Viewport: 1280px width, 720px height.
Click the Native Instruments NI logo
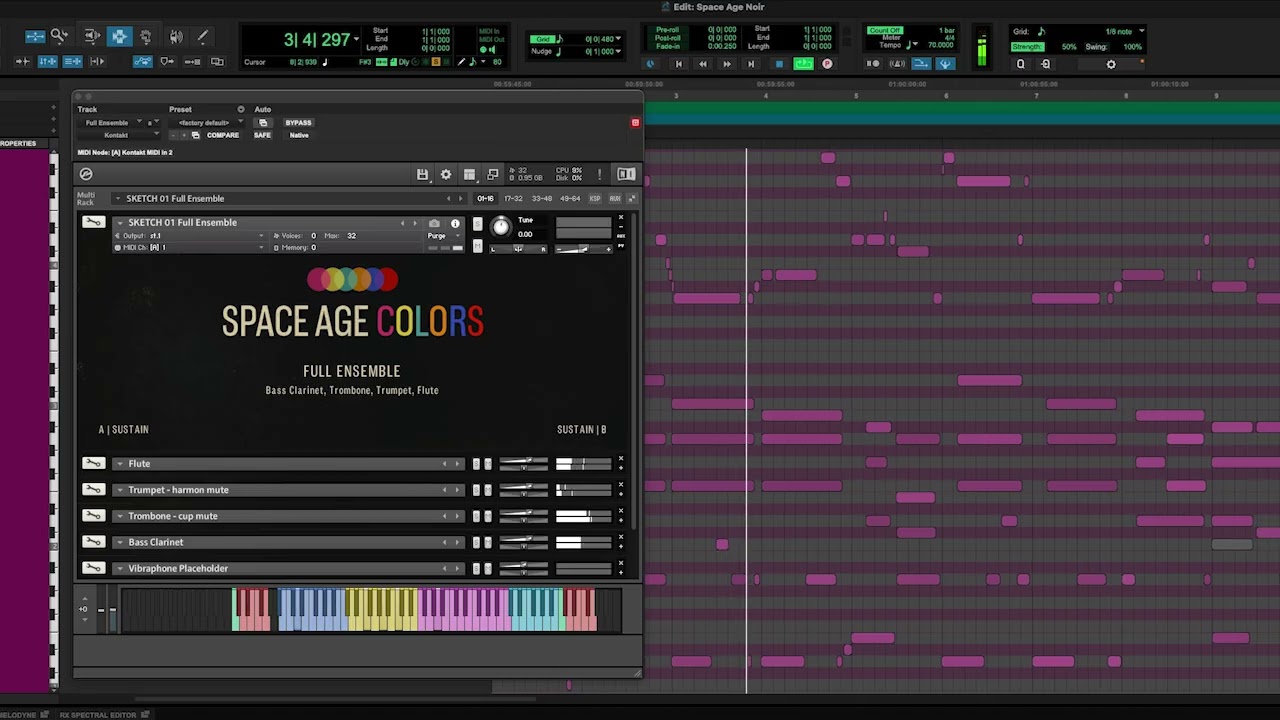point(626,174)
